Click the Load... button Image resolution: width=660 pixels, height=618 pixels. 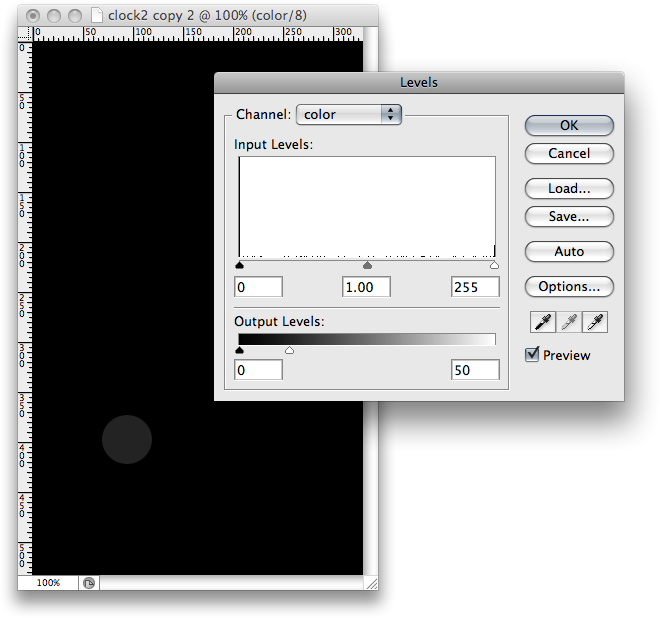click(x=569, y=189)
